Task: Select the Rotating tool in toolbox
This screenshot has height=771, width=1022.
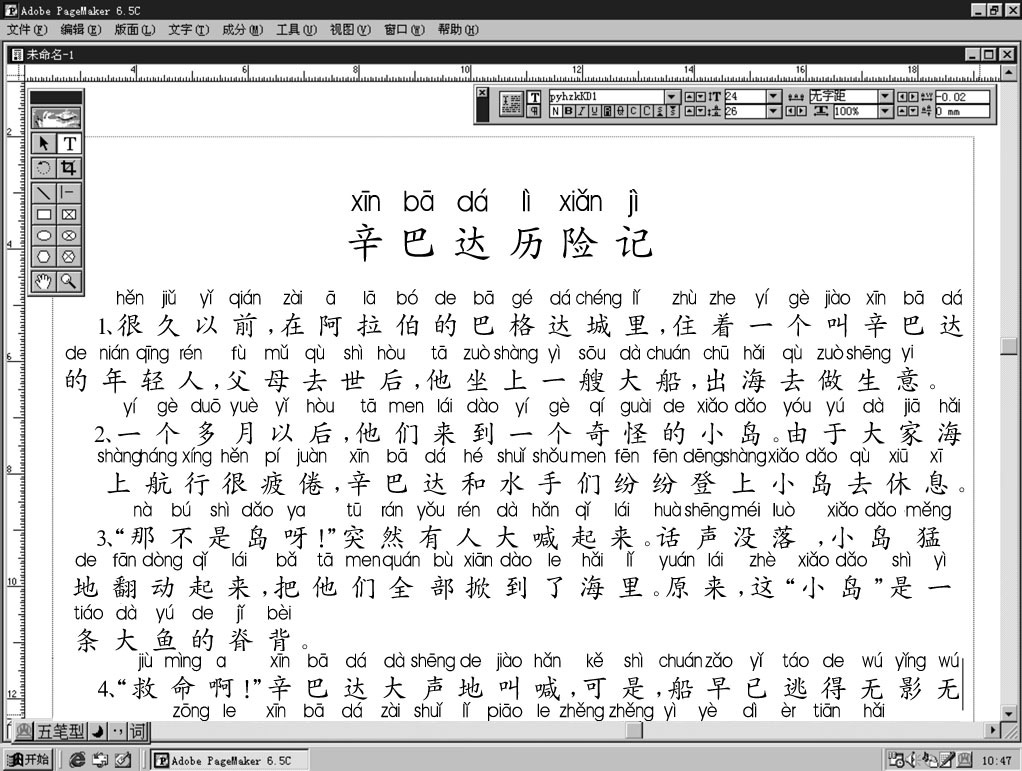Action: point(44,168)
